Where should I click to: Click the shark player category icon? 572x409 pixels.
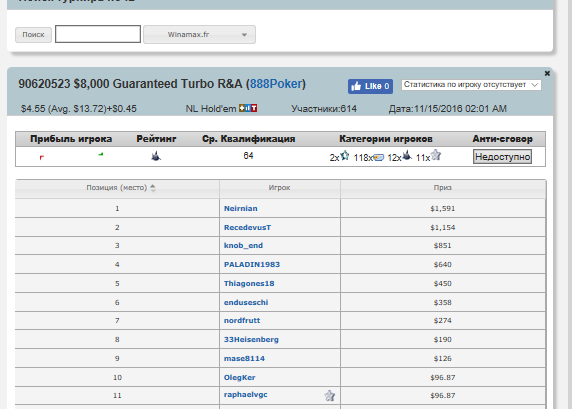pos(407,156)
